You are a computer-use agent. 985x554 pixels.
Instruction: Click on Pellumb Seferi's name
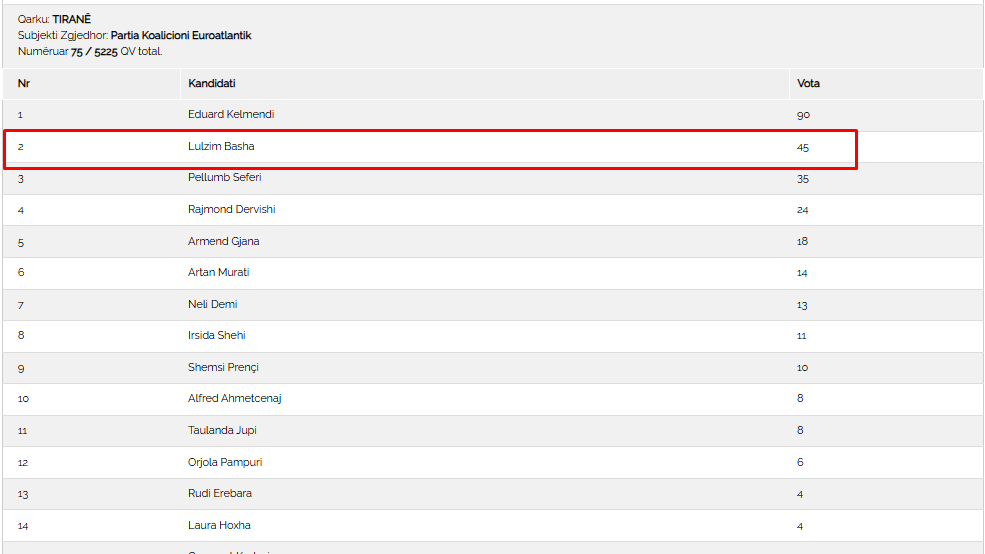point(225,177)
